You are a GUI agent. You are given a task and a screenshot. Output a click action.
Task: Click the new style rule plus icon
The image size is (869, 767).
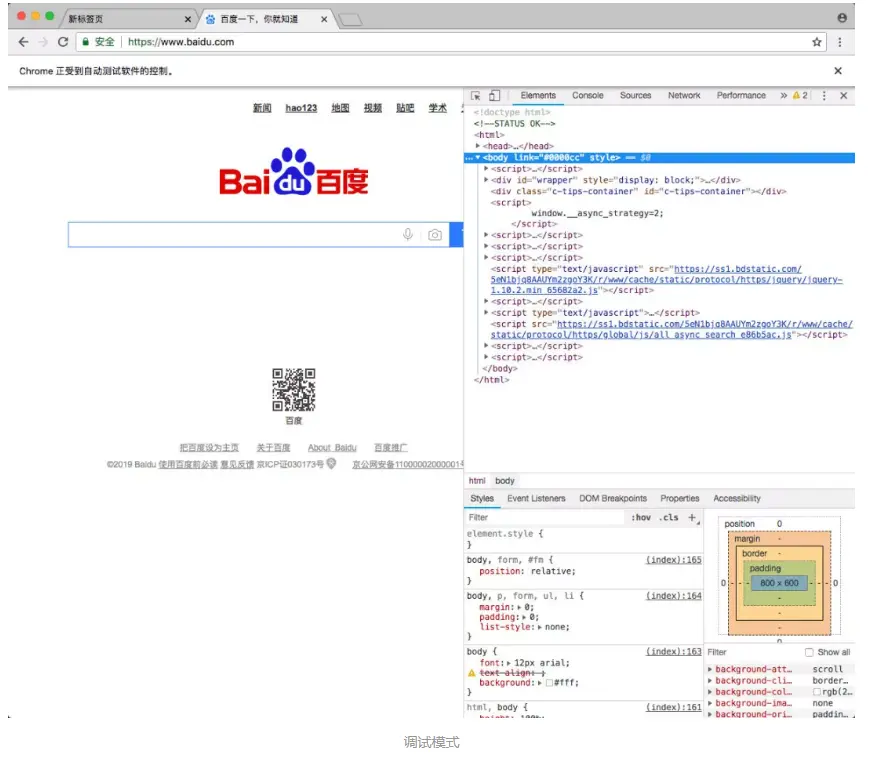[693, 518]
